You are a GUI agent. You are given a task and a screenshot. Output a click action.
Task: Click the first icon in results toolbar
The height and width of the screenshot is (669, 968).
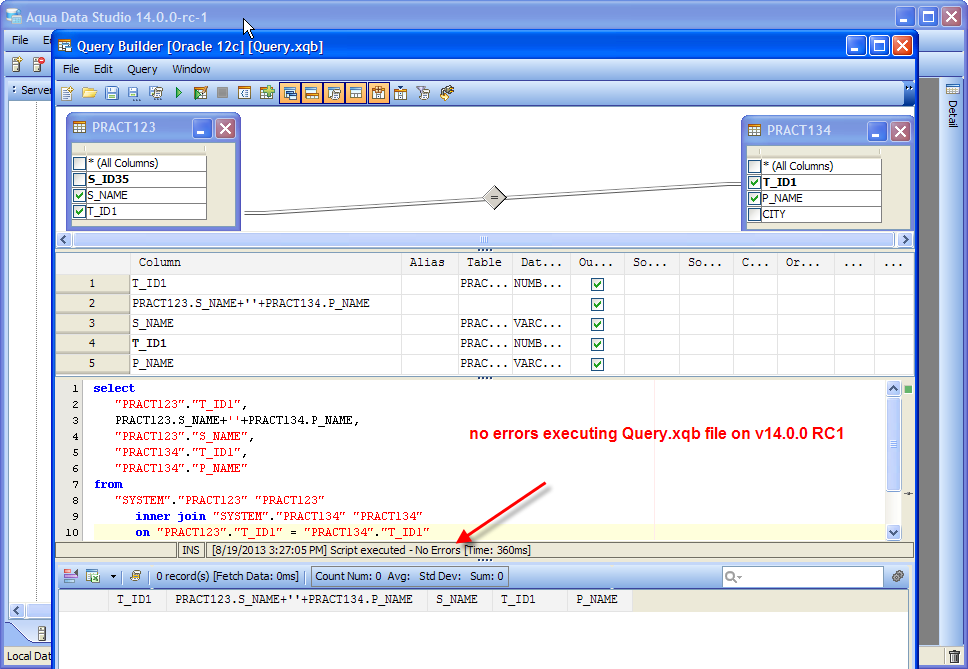point(71,576)
